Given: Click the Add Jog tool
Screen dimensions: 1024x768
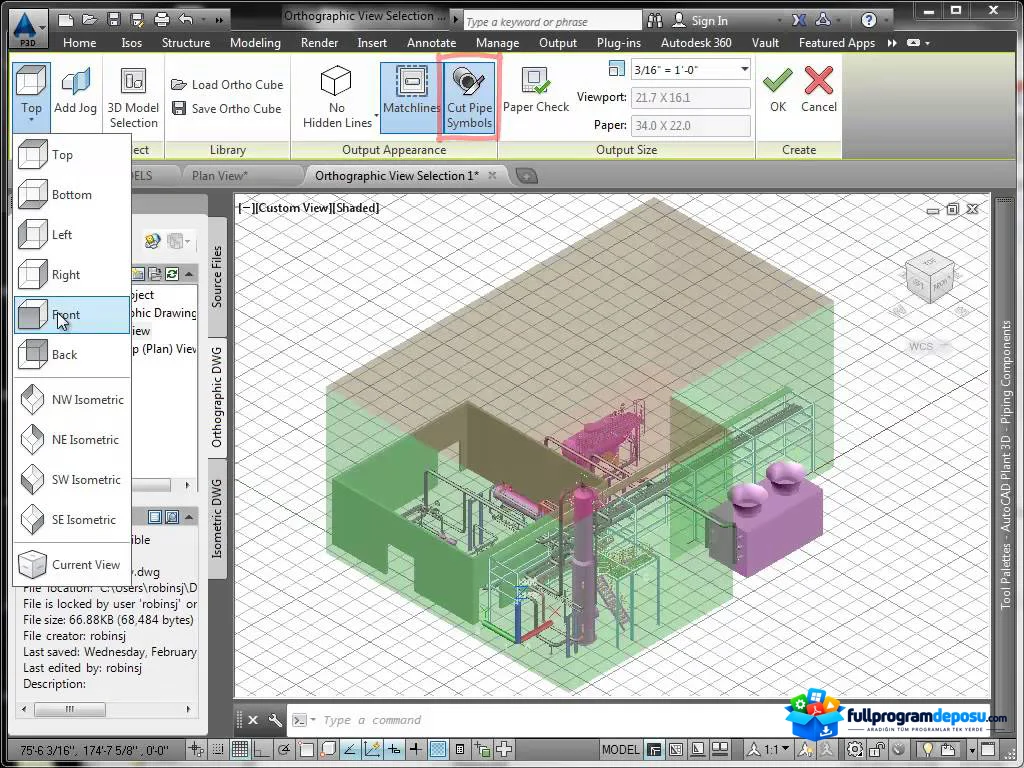Looking at the screenshot, I should click(x=75, y=91).
